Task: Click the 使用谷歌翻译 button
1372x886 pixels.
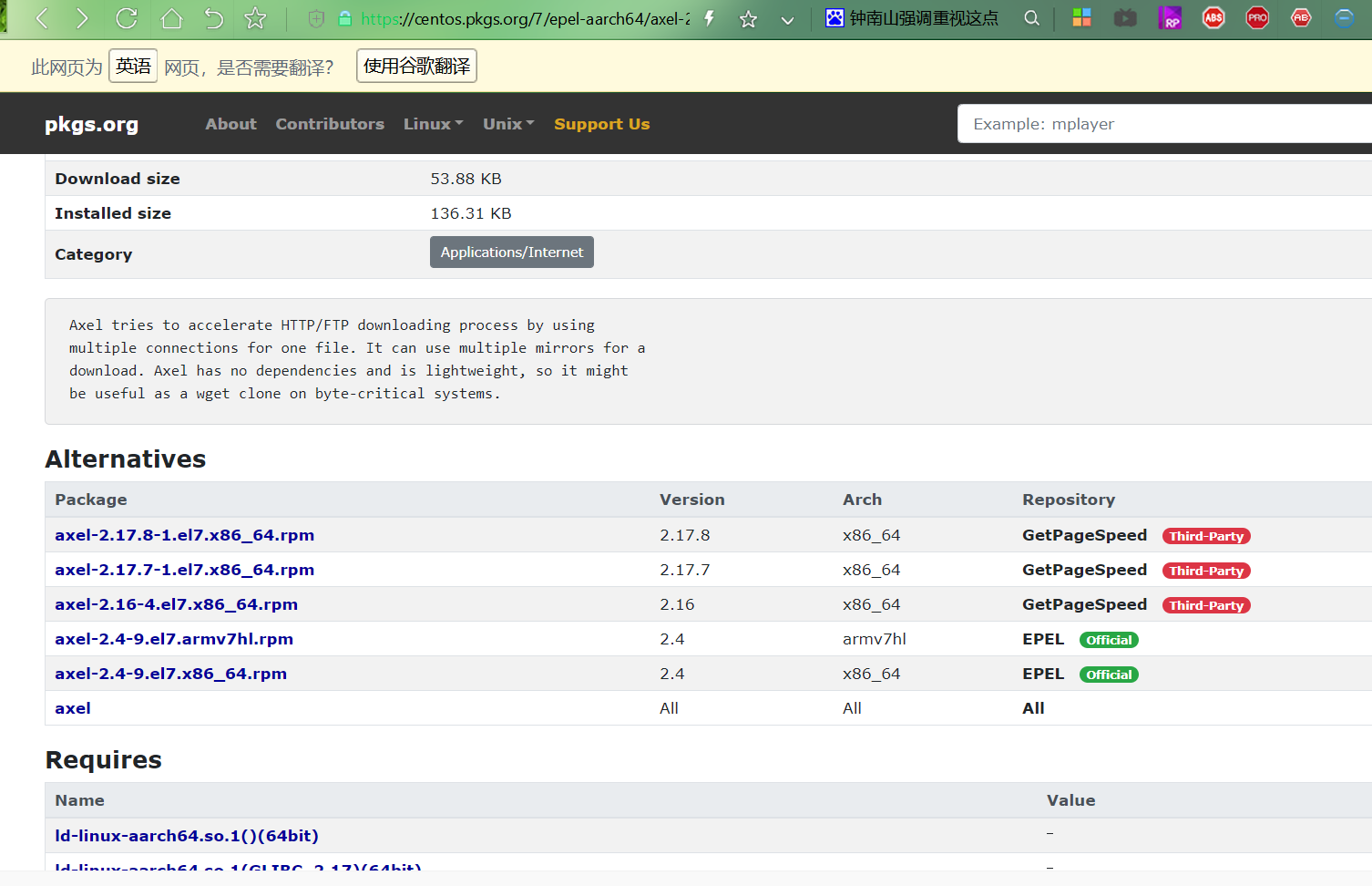Action: pos(416,66)
